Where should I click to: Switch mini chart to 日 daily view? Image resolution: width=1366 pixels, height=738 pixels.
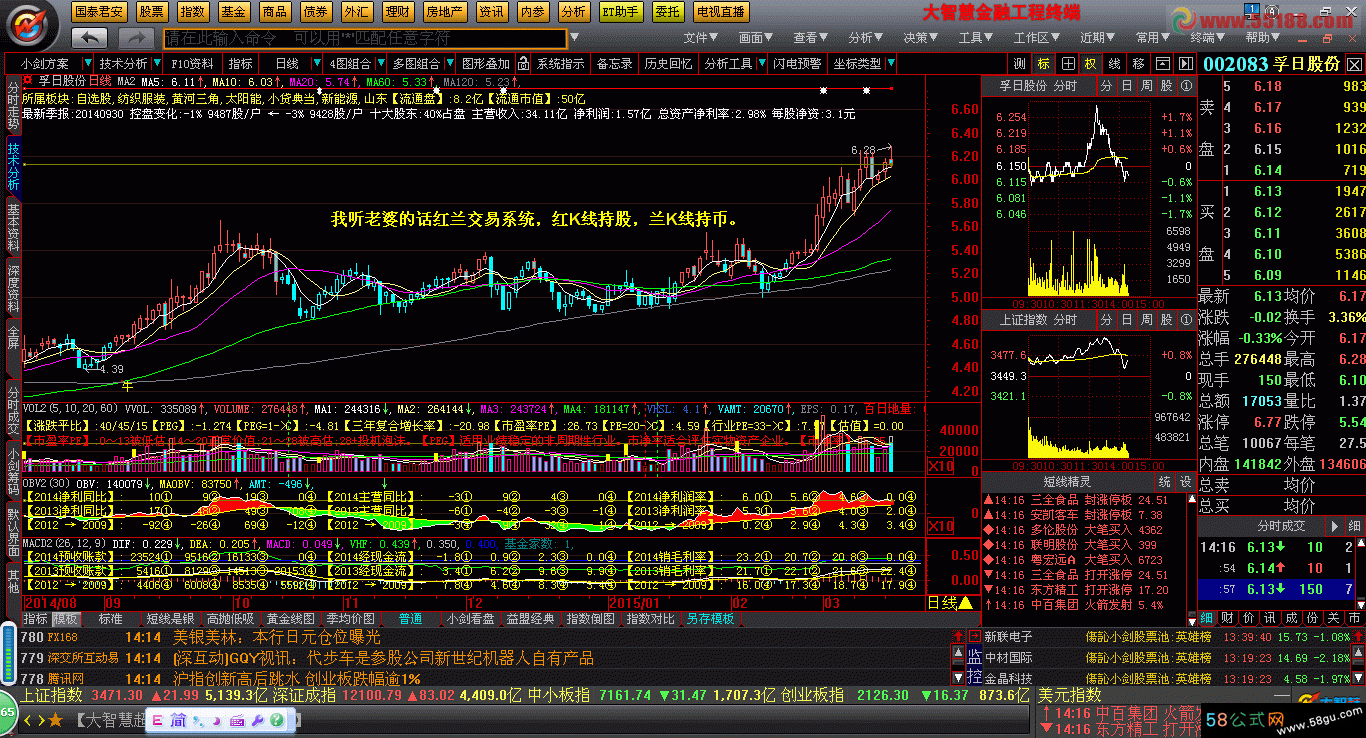[1127, 86]
